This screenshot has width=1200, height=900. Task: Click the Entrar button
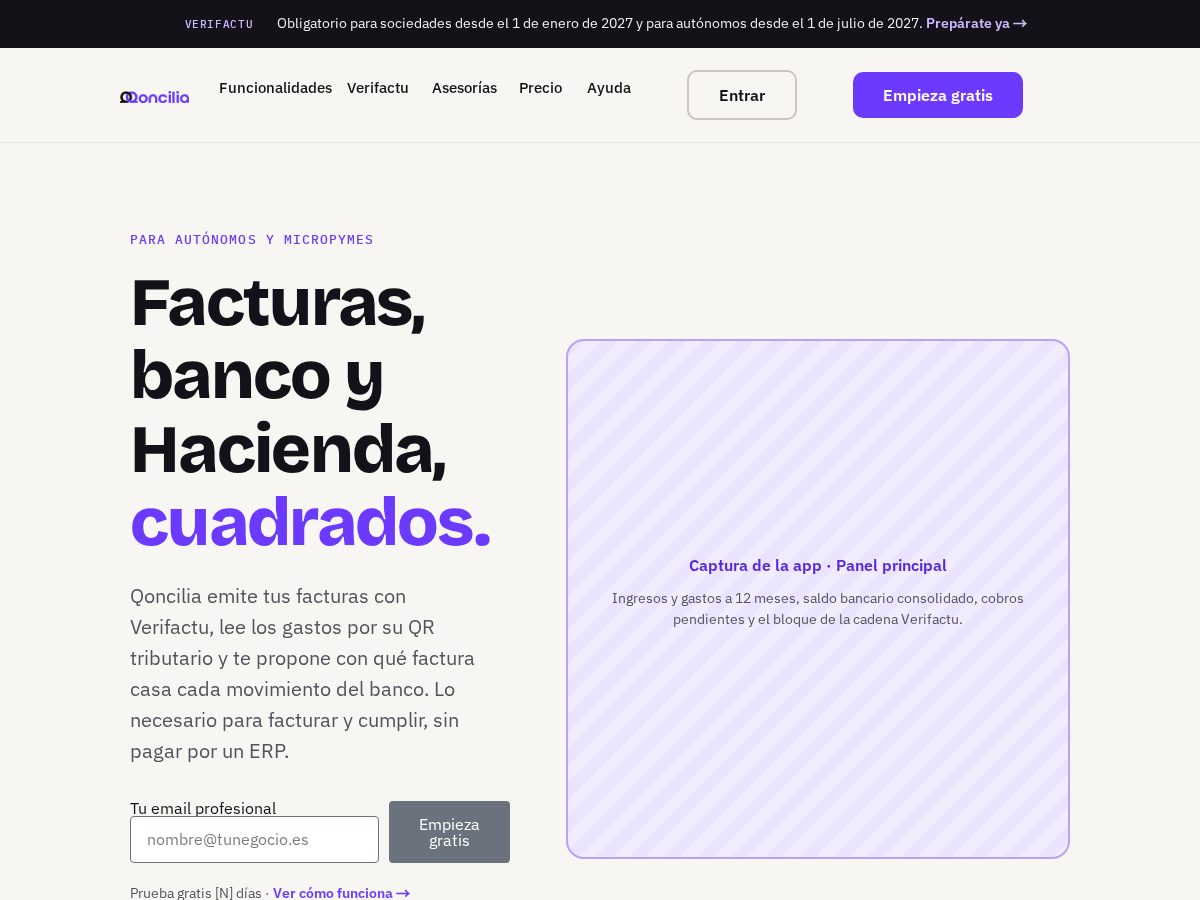[742, 95]
